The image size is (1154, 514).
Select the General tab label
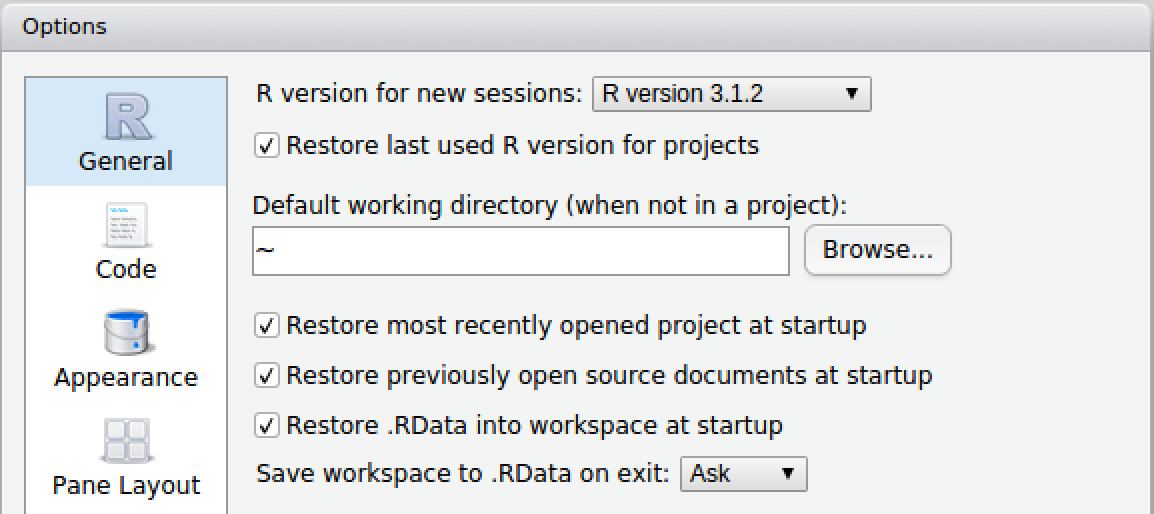(x=126, y=161)
